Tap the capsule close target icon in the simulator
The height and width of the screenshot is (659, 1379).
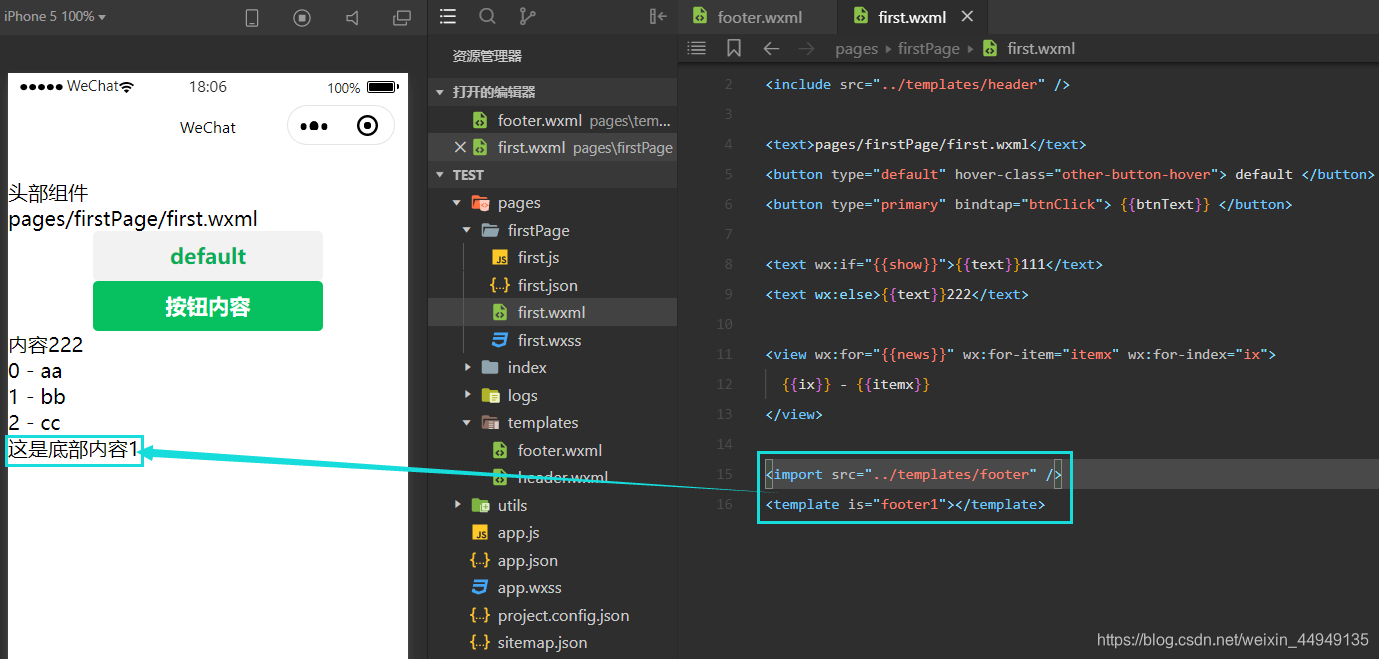coord(368,126)
